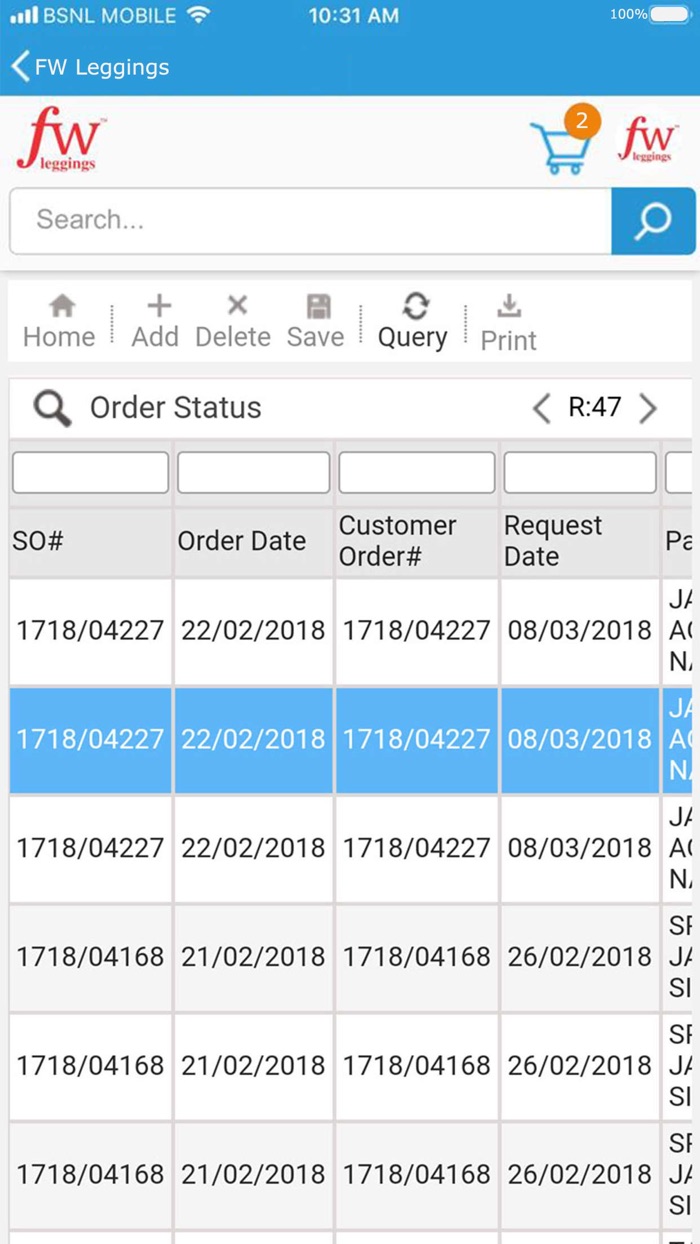Sort by Customer Order# column header
The image size is (700, 1244).
(417, 541)
